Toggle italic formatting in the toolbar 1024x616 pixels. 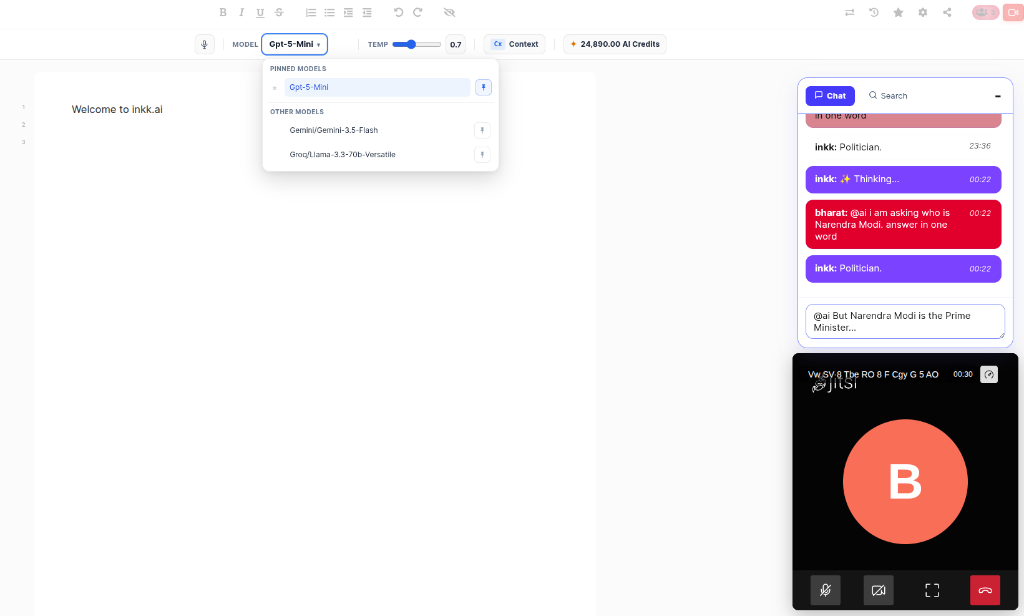242,12
